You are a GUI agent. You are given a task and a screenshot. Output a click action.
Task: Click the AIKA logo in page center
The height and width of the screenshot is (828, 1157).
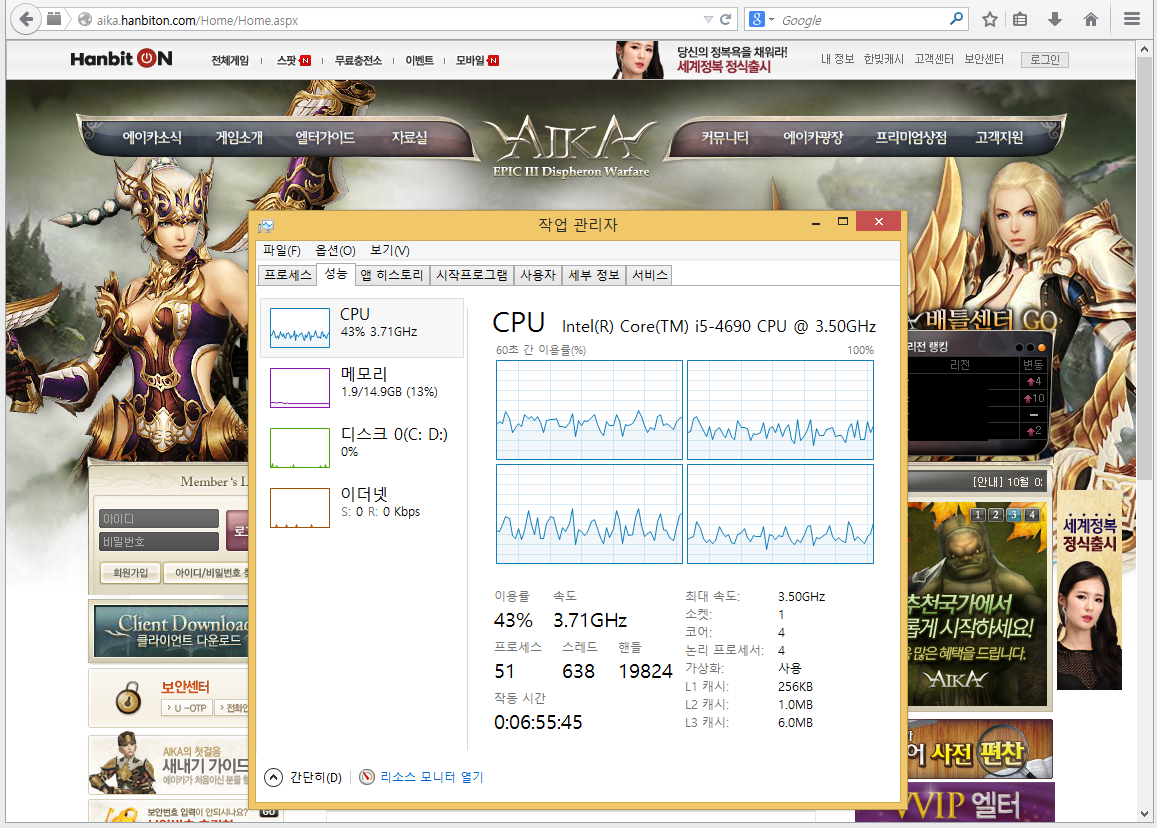pyautogui.click(x=571, y=145)
